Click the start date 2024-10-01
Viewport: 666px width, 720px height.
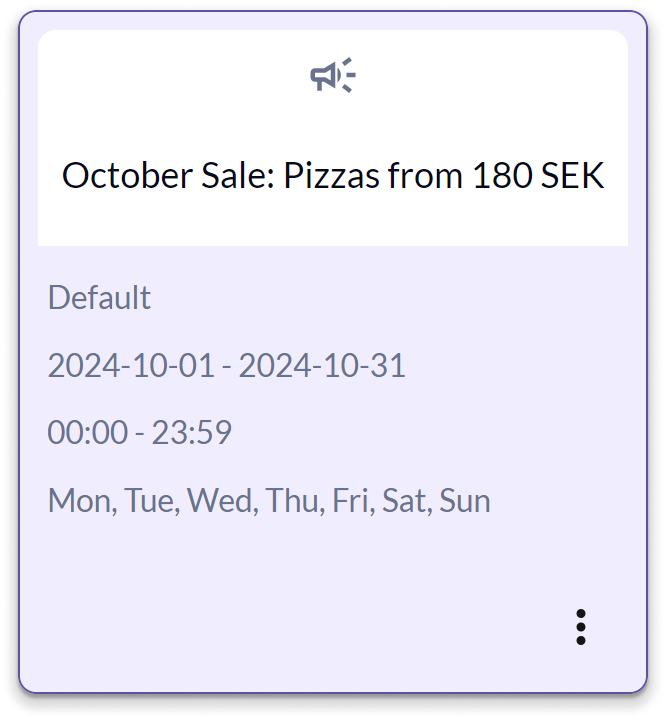(x=131, y=366)
